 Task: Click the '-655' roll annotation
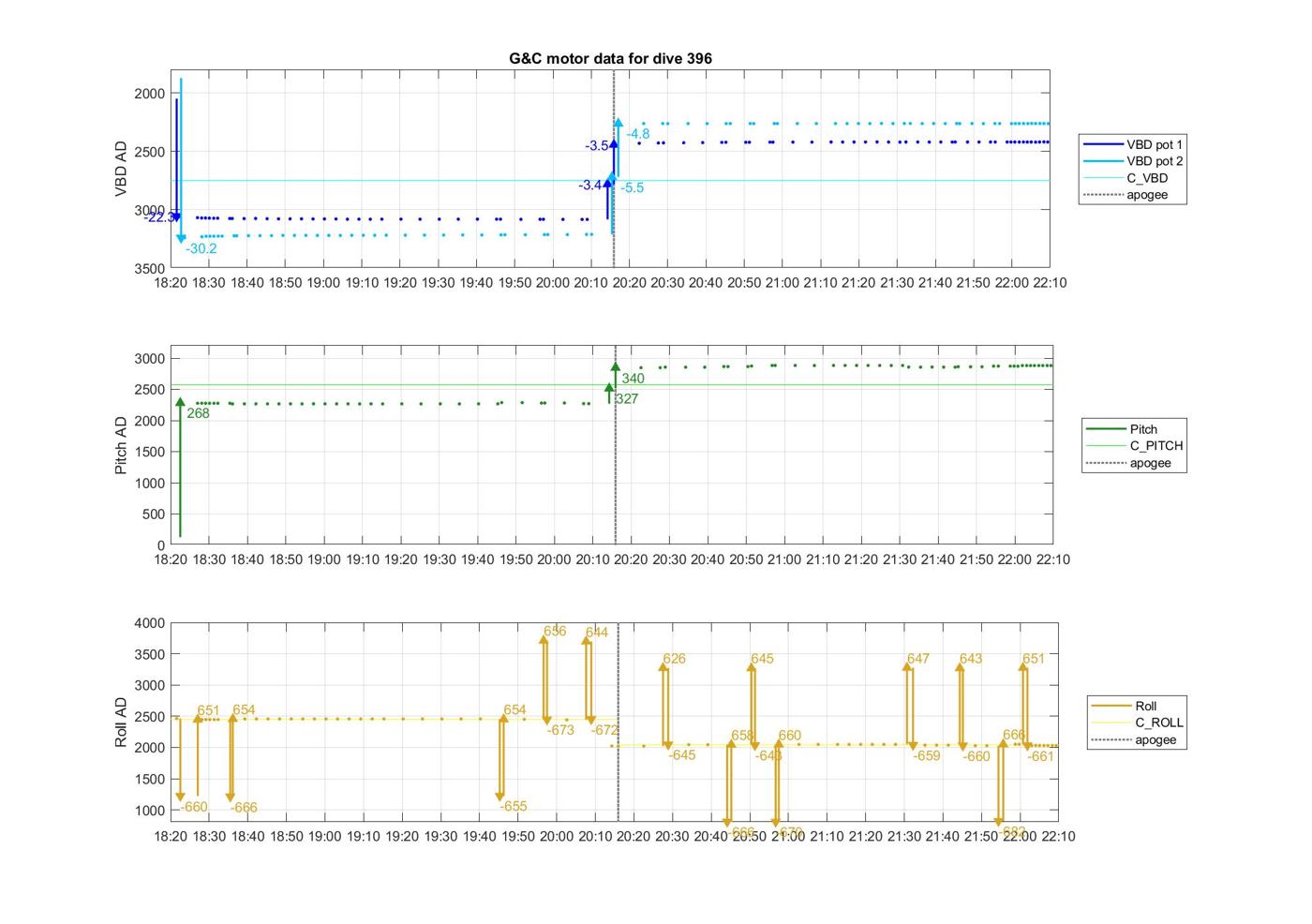[513, 806]
